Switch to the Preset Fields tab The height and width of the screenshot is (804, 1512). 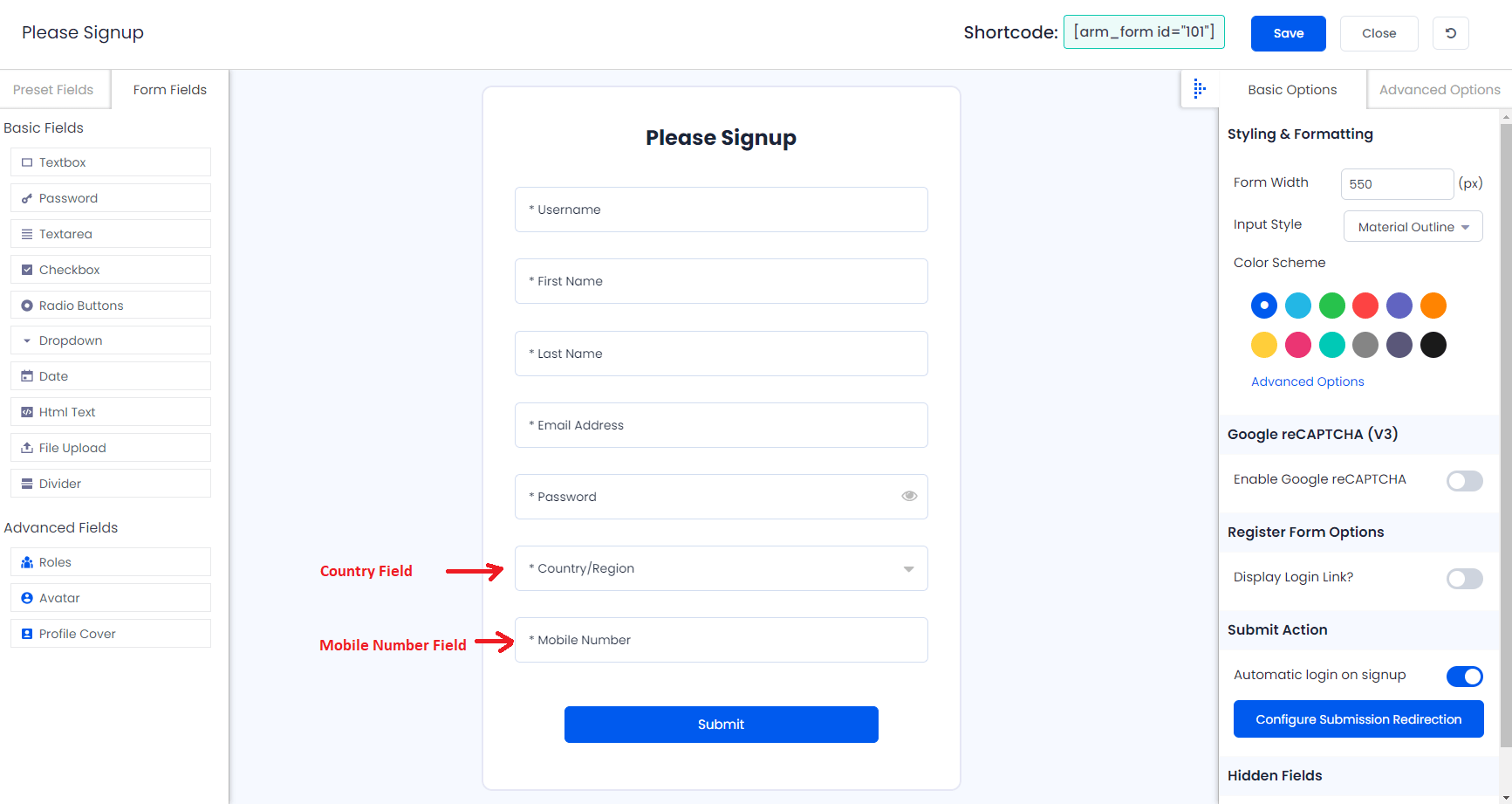click(x=53, y=90)
